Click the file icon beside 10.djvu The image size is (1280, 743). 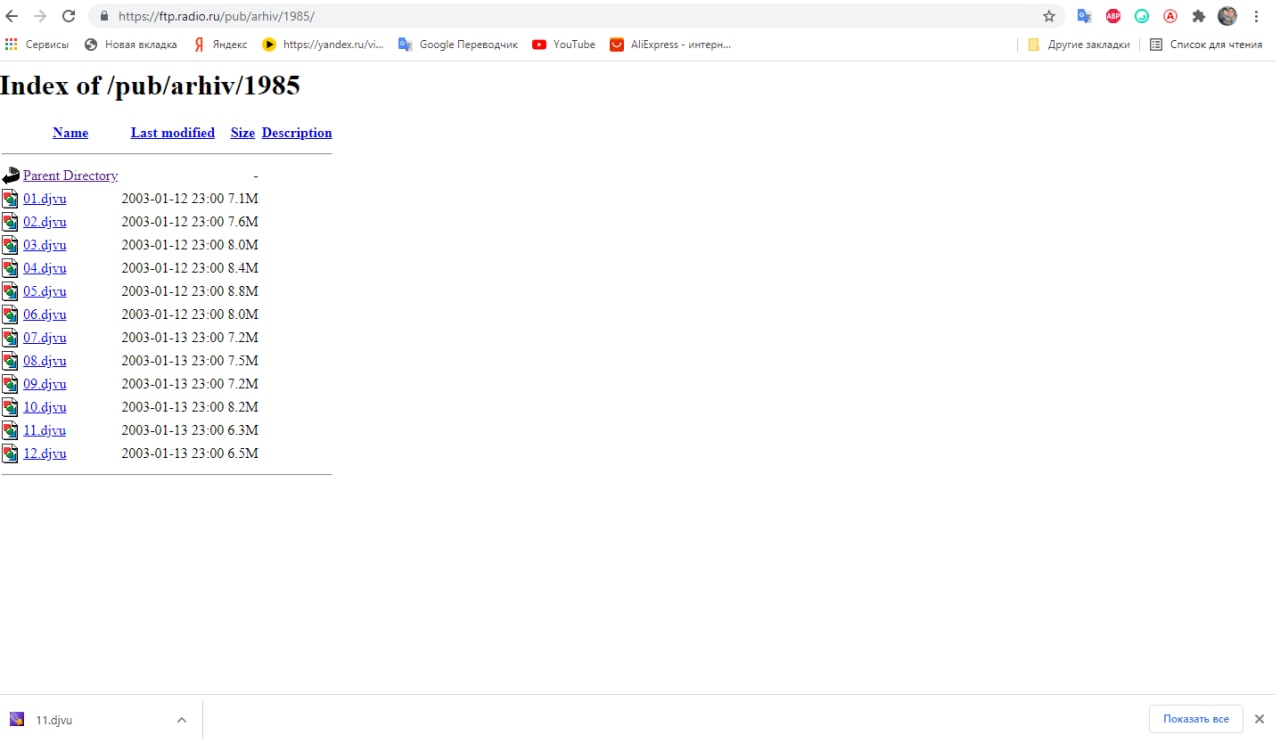tap(10, 406)
